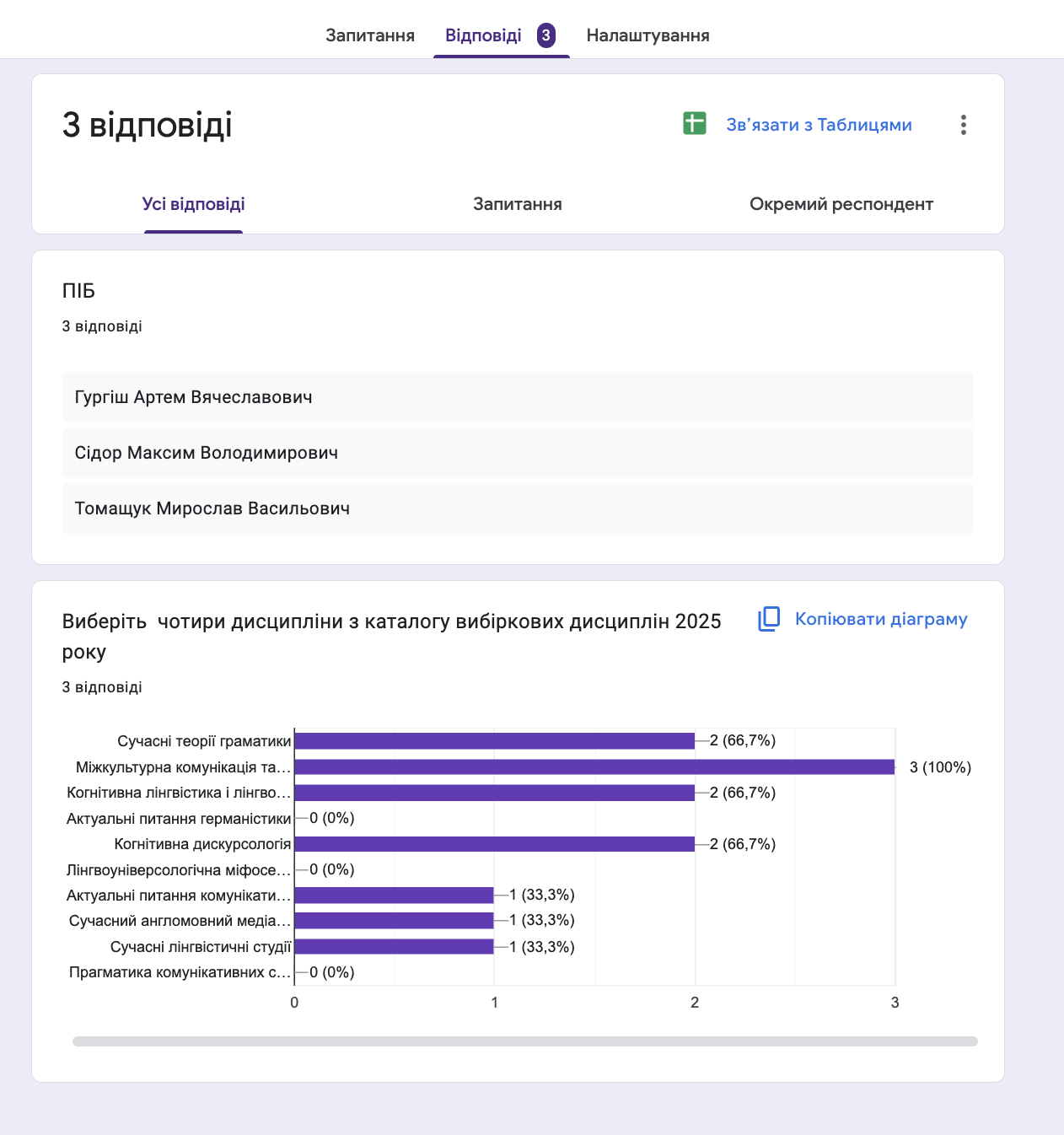Screen dimensions: 1064x1135
Task: Click the copy chart icon
Action: (769, 619)
